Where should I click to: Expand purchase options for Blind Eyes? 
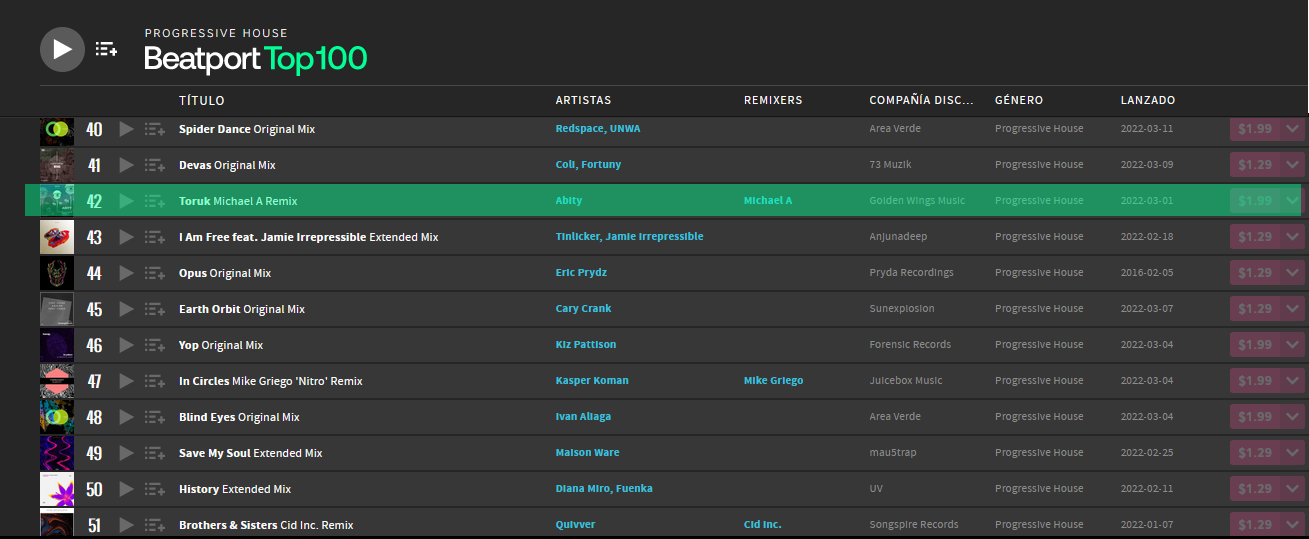tap(1292, 417)
